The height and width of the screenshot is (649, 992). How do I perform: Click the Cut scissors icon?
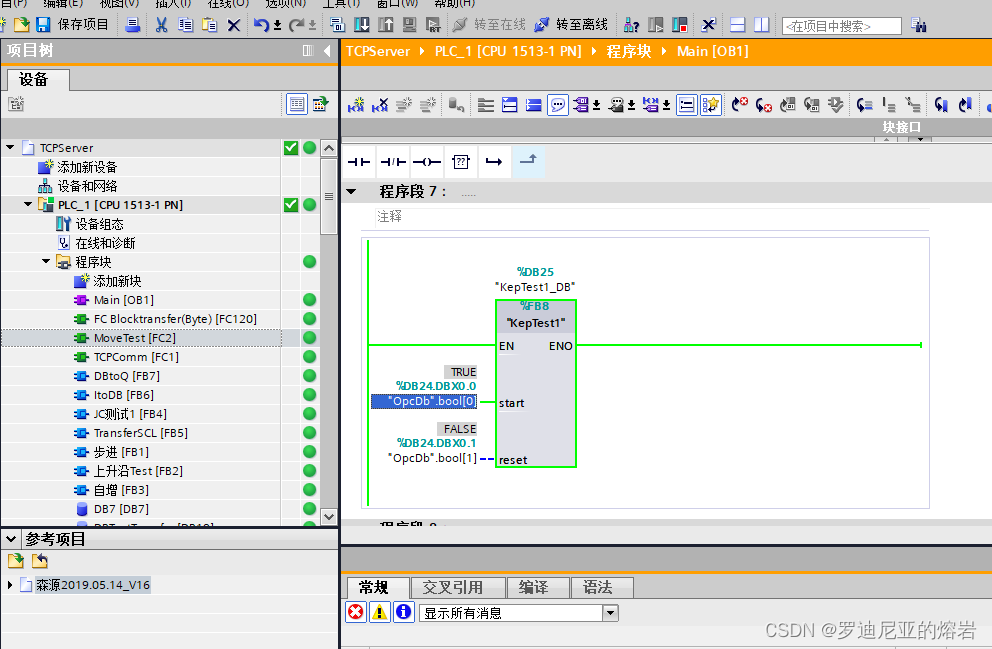coord(161,25)
